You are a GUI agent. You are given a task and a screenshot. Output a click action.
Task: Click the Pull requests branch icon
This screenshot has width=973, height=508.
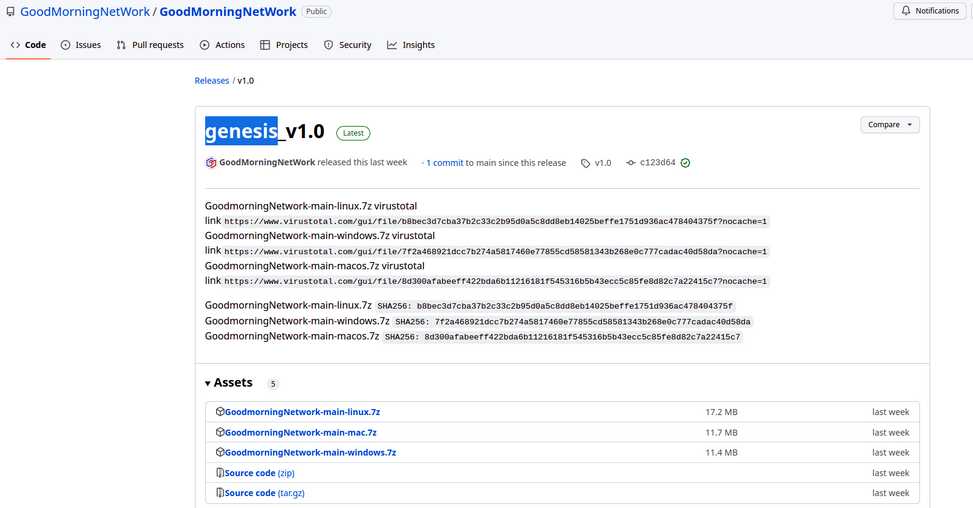(x=121, y=45)
